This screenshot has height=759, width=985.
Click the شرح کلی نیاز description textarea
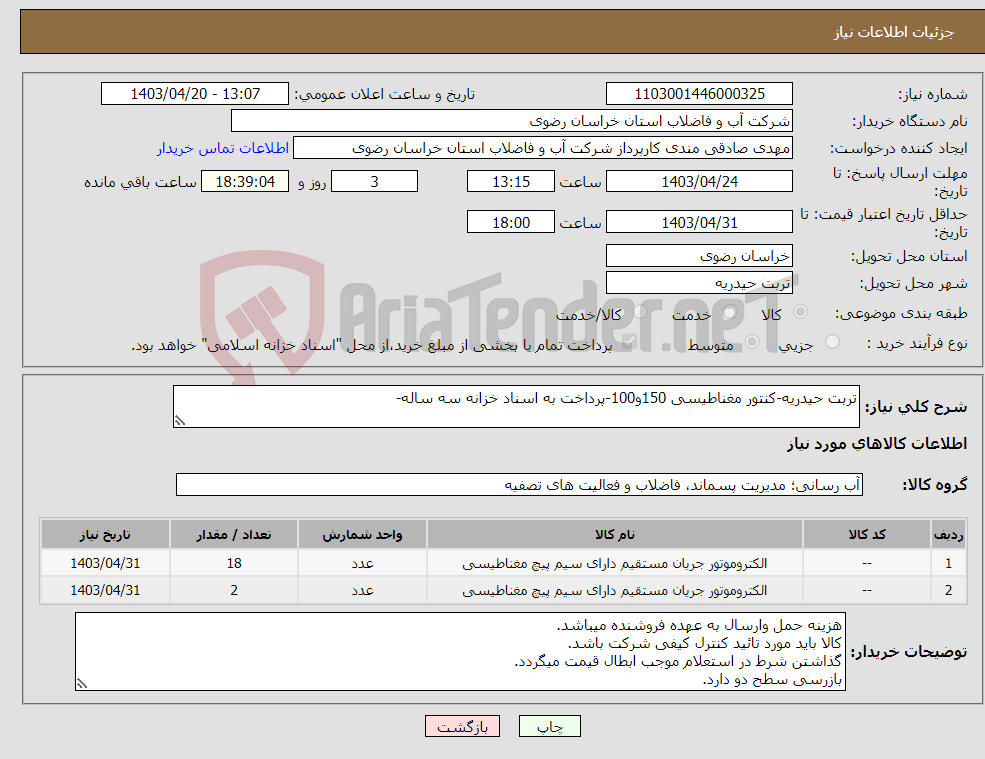click(x=516, y=407)
